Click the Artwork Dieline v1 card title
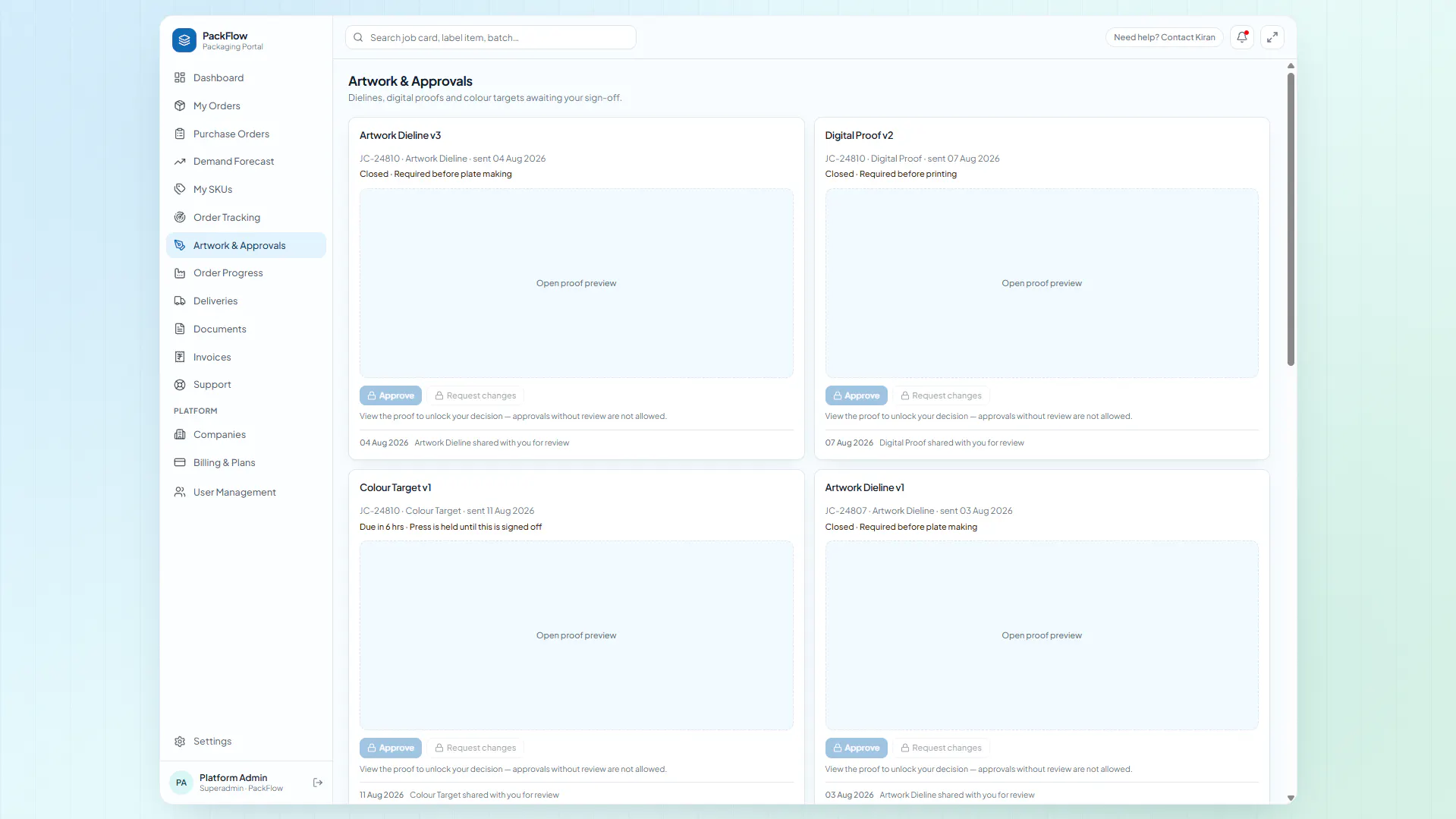 (864, 487)
